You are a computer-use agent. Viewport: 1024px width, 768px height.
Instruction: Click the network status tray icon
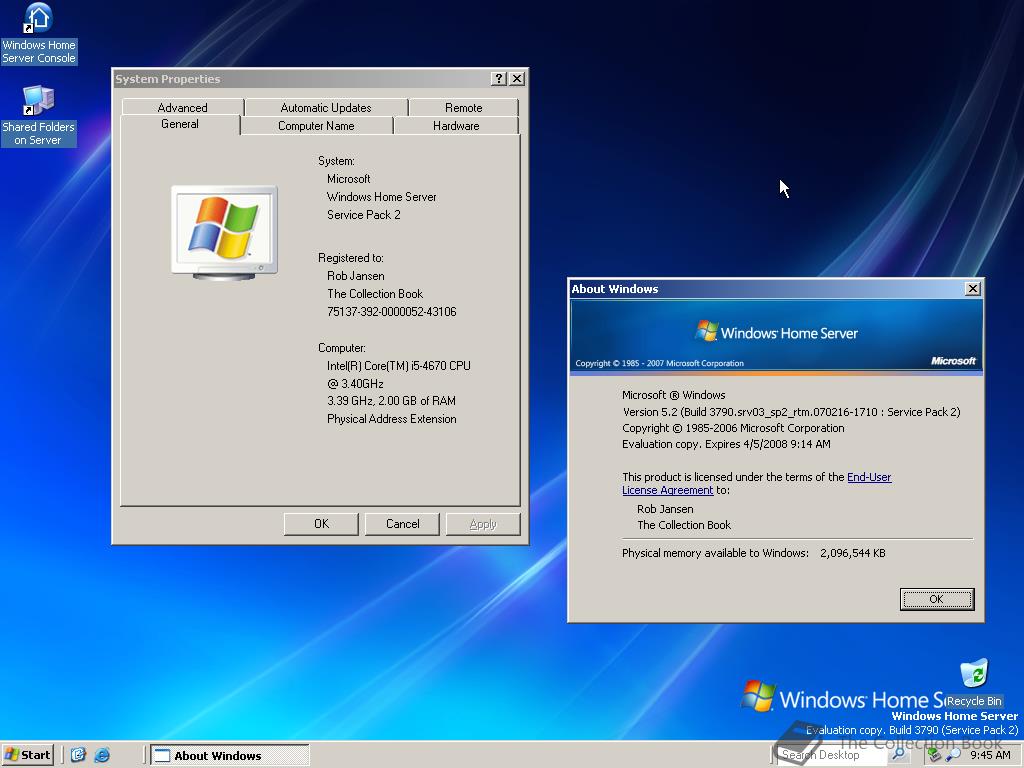935,755
